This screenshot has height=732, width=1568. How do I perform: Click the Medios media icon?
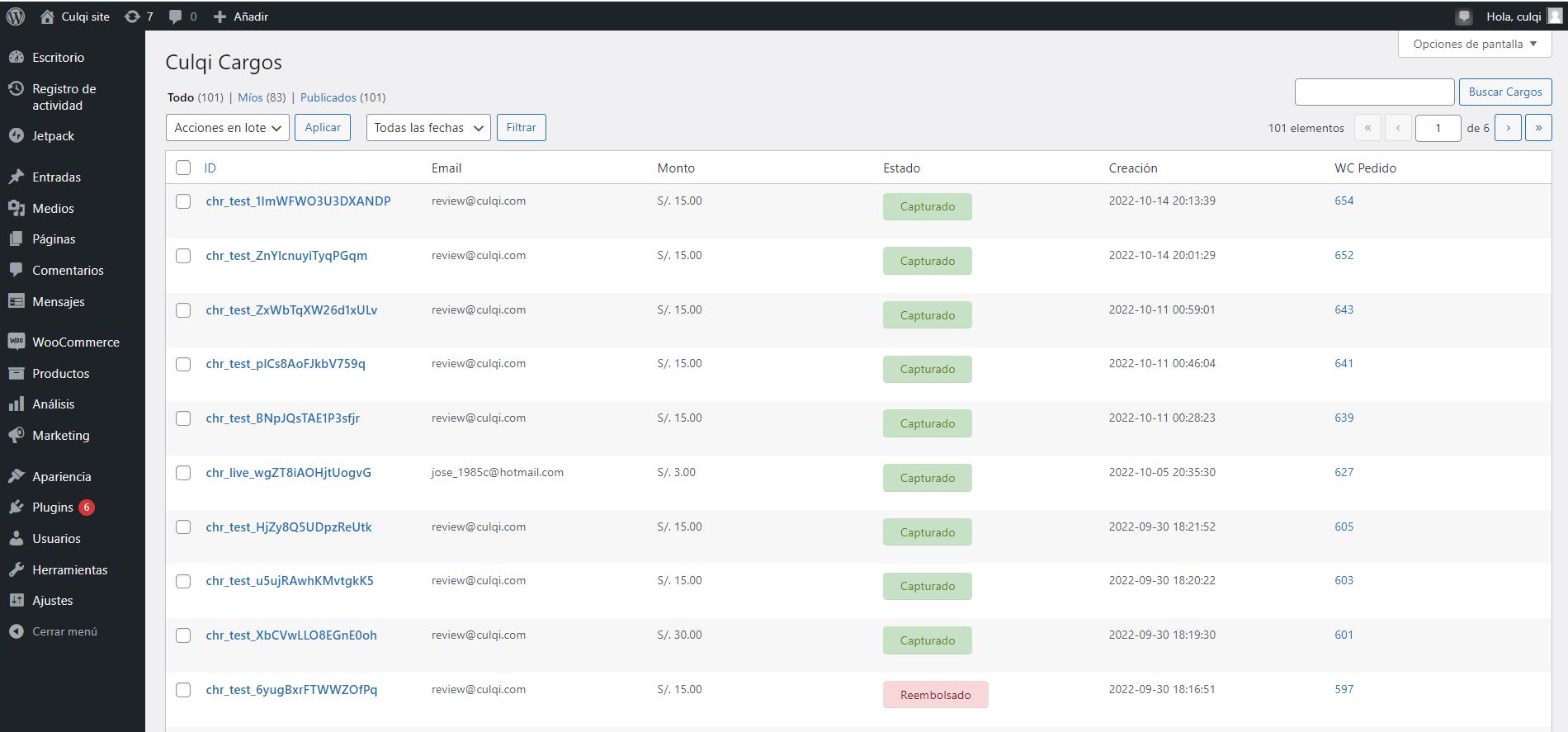tap(17, 208)
